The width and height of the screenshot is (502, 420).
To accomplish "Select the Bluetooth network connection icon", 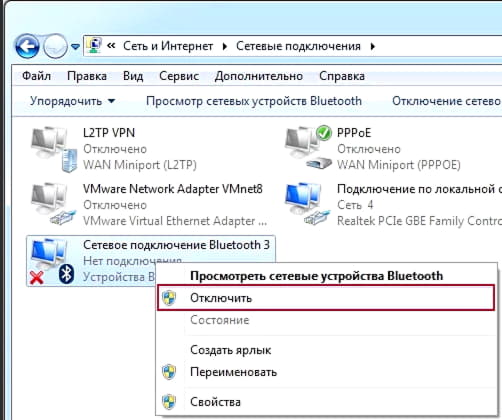I will coord(53,261).
